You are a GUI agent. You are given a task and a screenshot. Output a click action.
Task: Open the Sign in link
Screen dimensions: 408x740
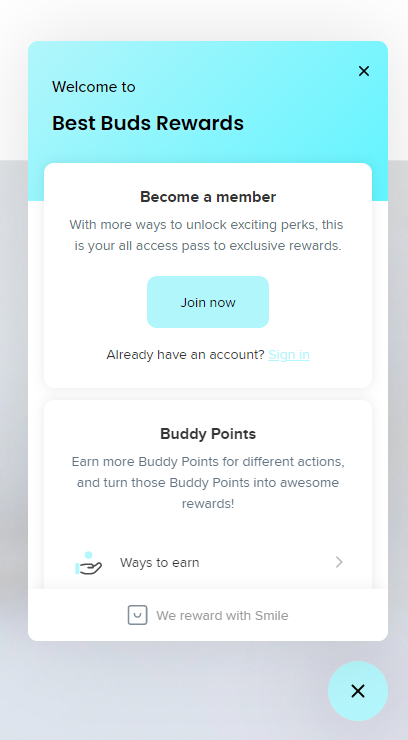289,354
